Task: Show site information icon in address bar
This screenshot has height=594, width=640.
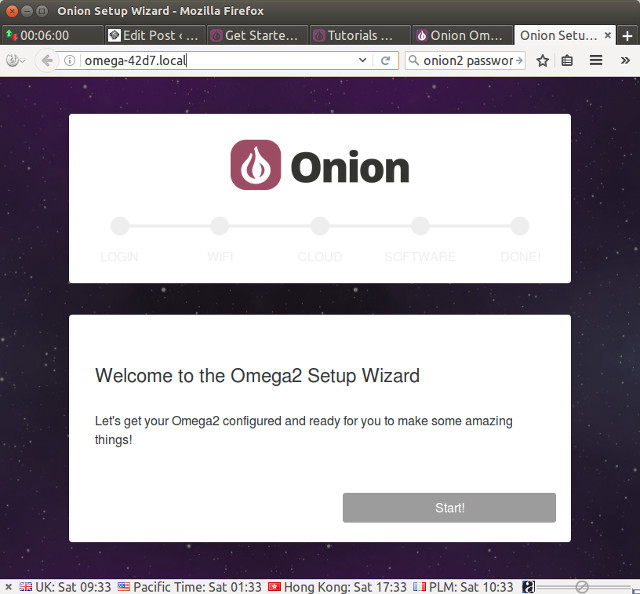Action: [x=70, y=61]
